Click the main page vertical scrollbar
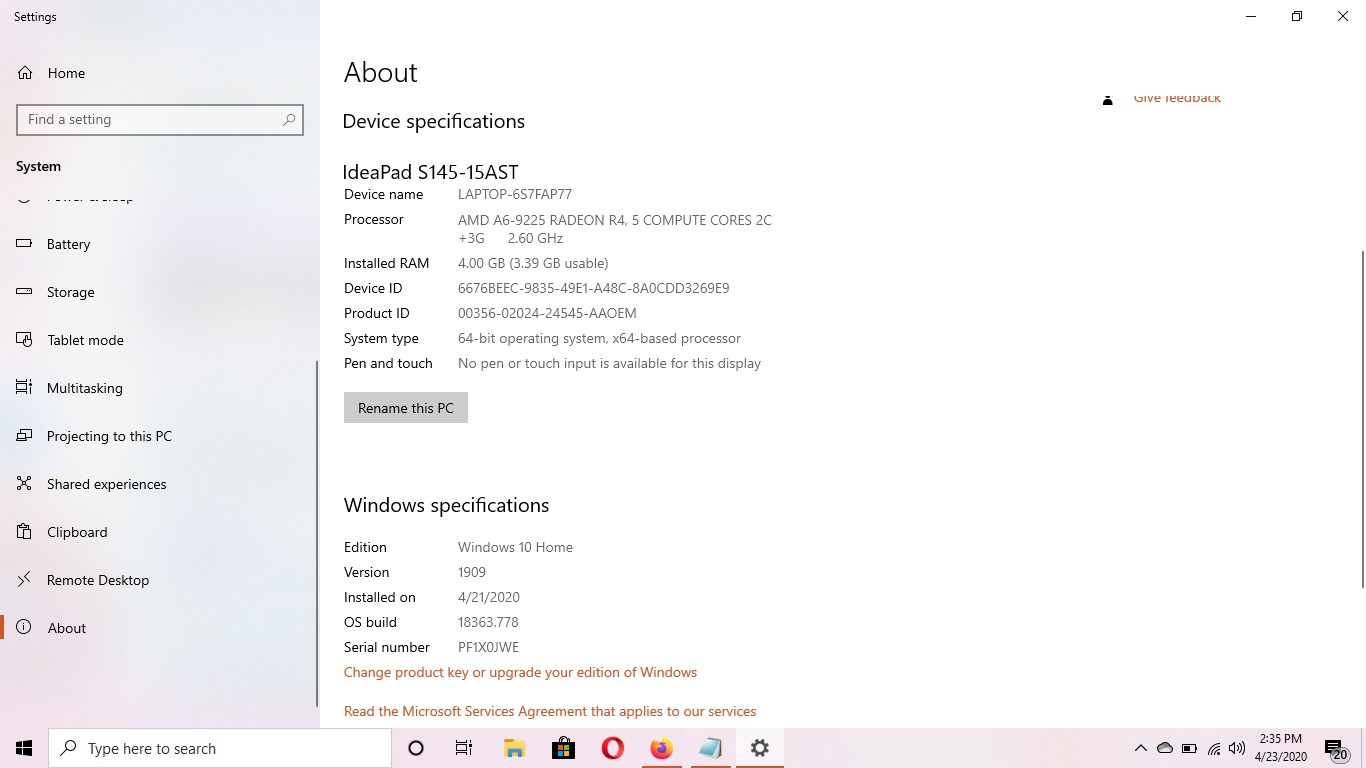Screen dimensions: 1366x768 [x=1362, y=420]
